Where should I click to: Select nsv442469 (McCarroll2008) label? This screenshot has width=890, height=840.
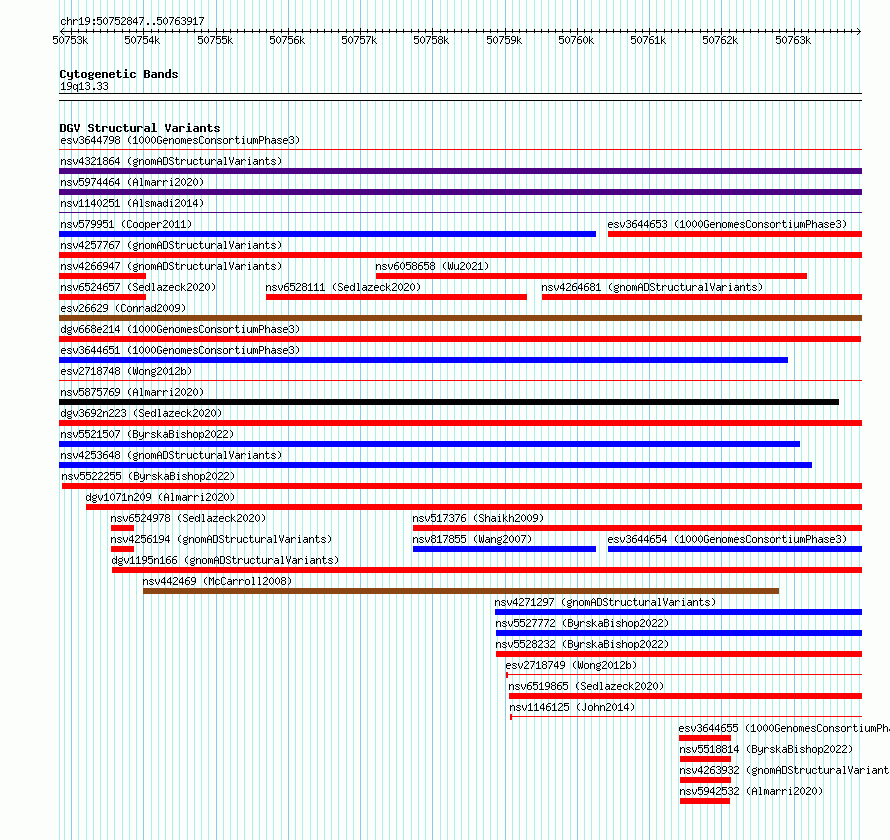tap(217, 581)
